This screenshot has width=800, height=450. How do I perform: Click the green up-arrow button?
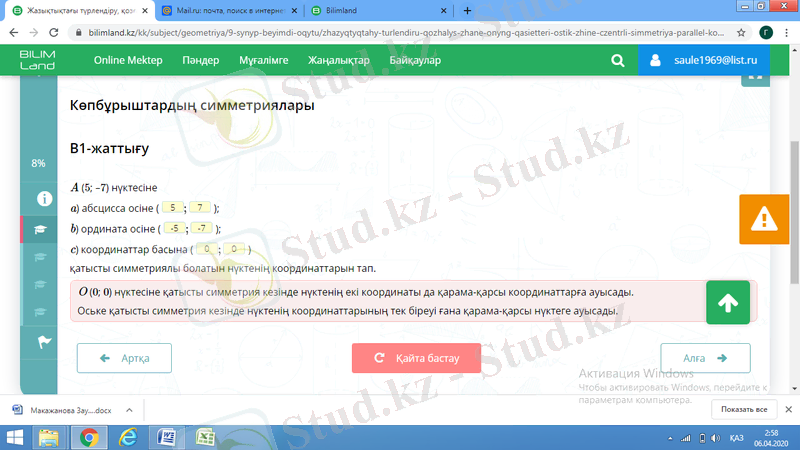point(728,303)
